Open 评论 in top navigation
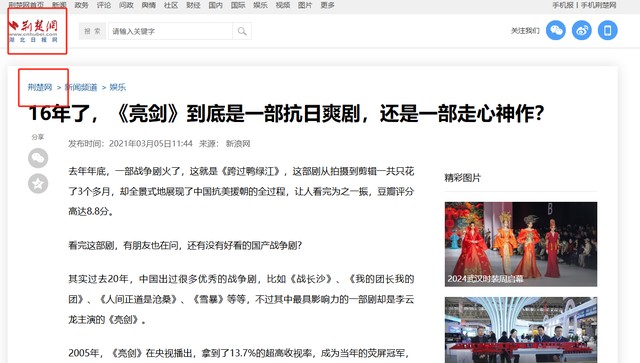The image size is (640, 363). click(104, 5)
